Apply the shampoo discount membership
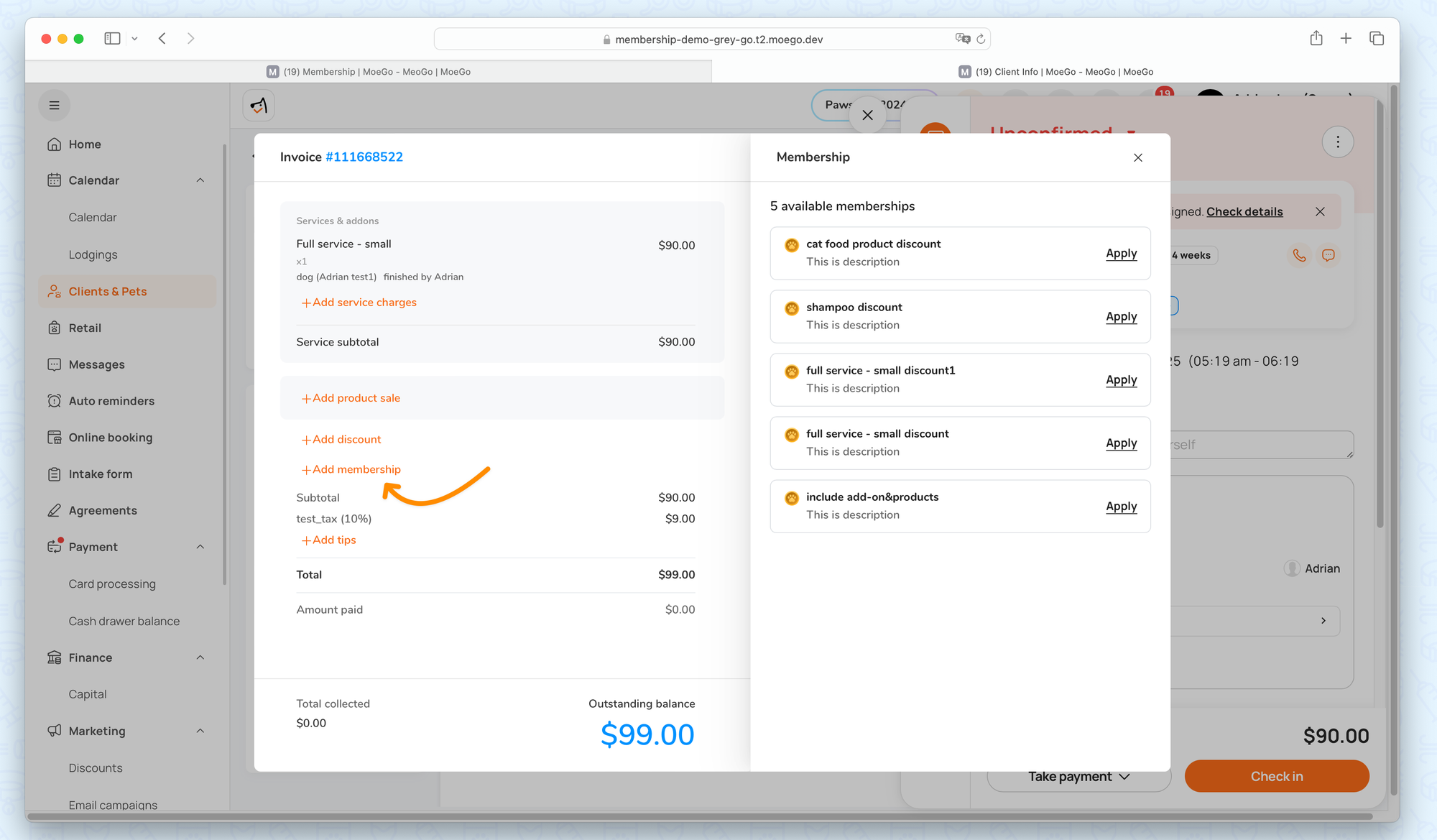The width and height of the screenshot is (1437, 840). click(1121, 317)
